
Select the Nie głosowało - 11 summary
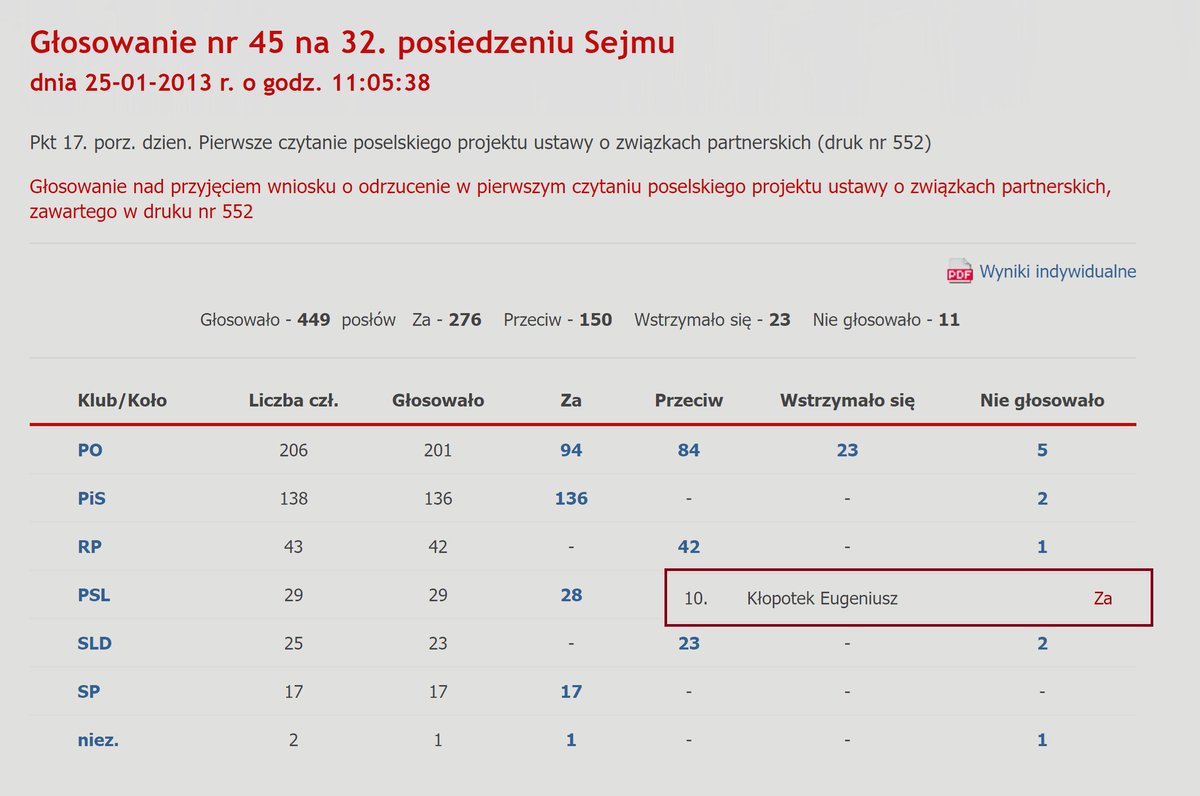(886, 320)
